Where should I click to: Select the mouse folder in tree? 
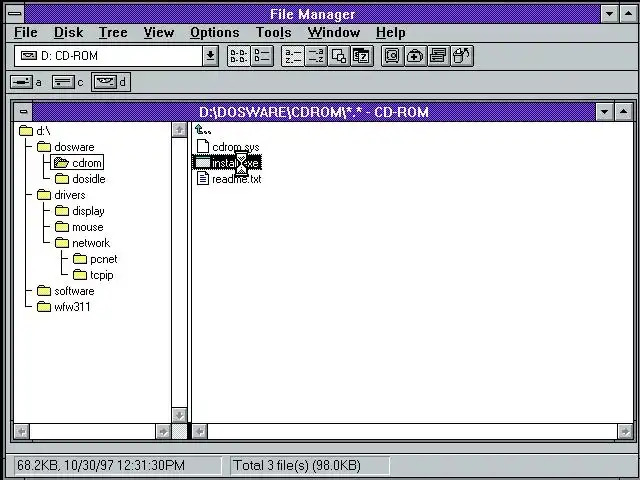point(79,227)
